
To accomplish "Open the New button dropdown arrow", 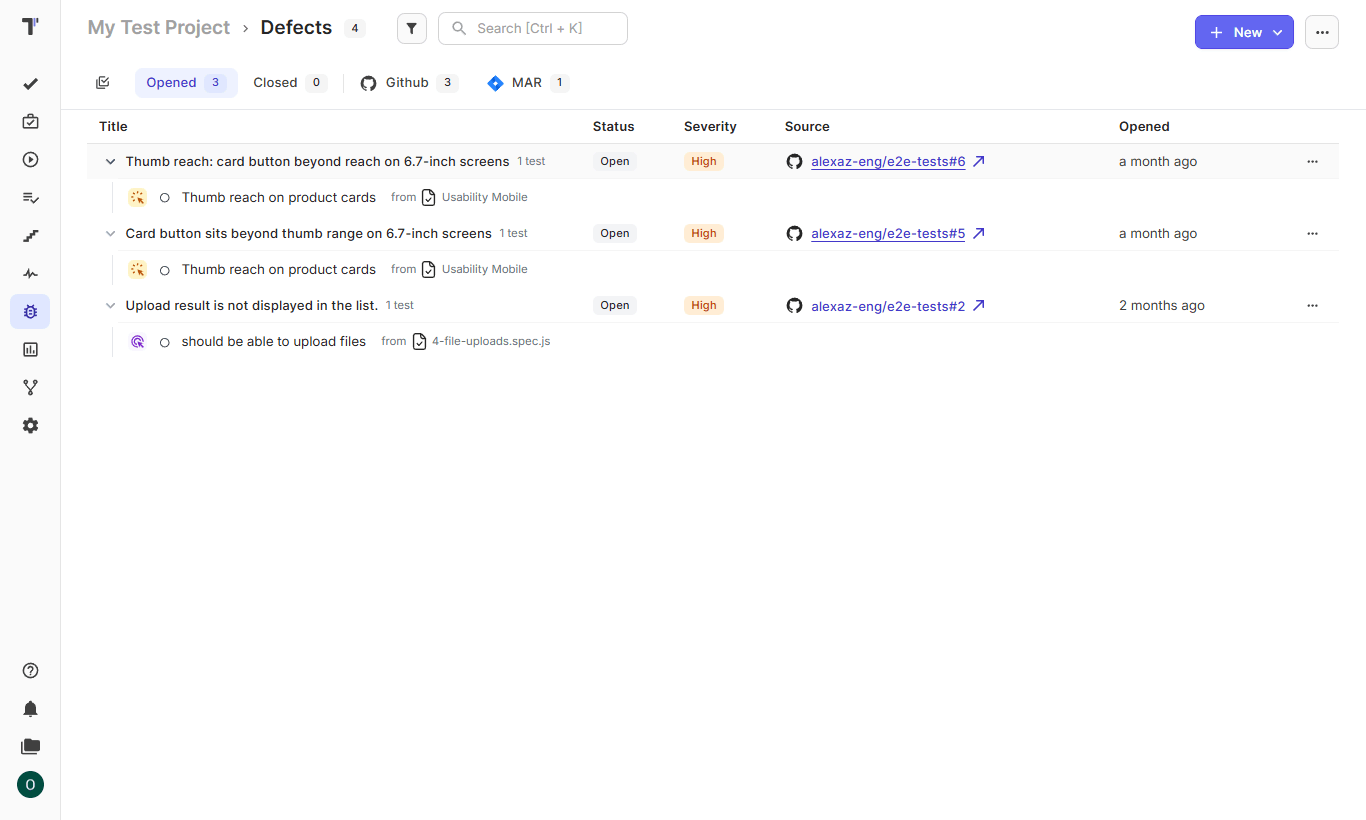I will click(x=1278, y=33).
